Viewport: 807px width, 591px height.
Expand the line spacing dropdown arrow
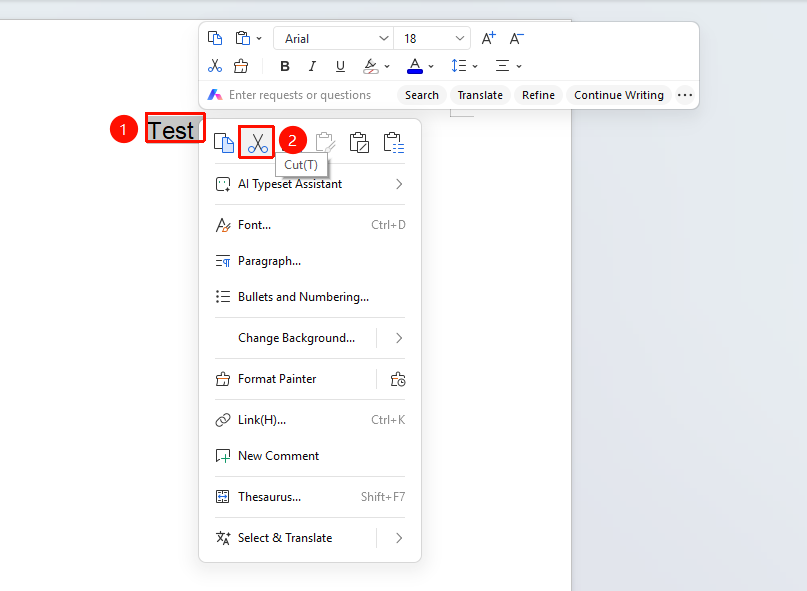475,66
